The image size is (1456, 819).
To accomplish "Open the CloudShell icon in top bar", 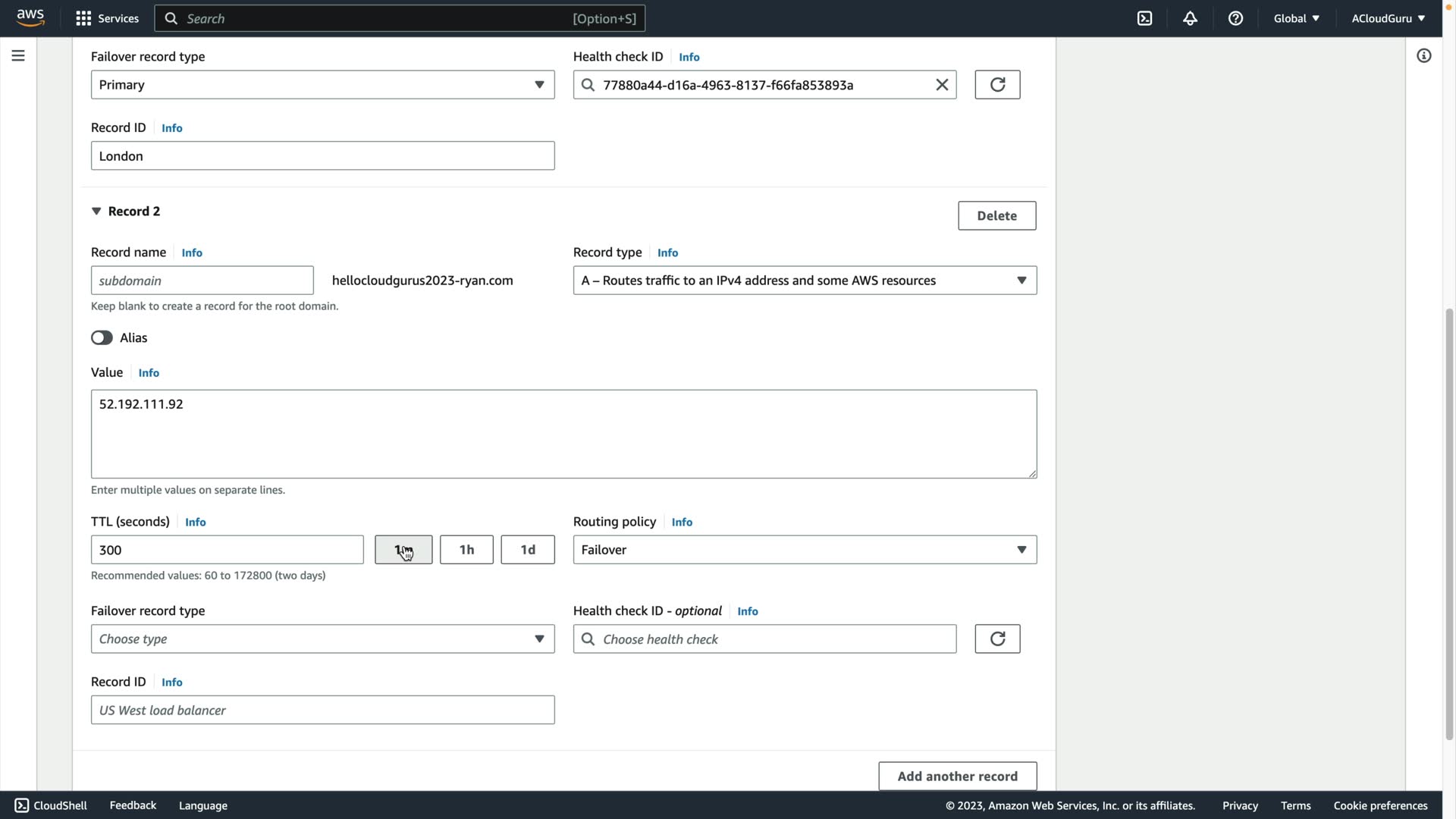I will (x=1144, y=18).
